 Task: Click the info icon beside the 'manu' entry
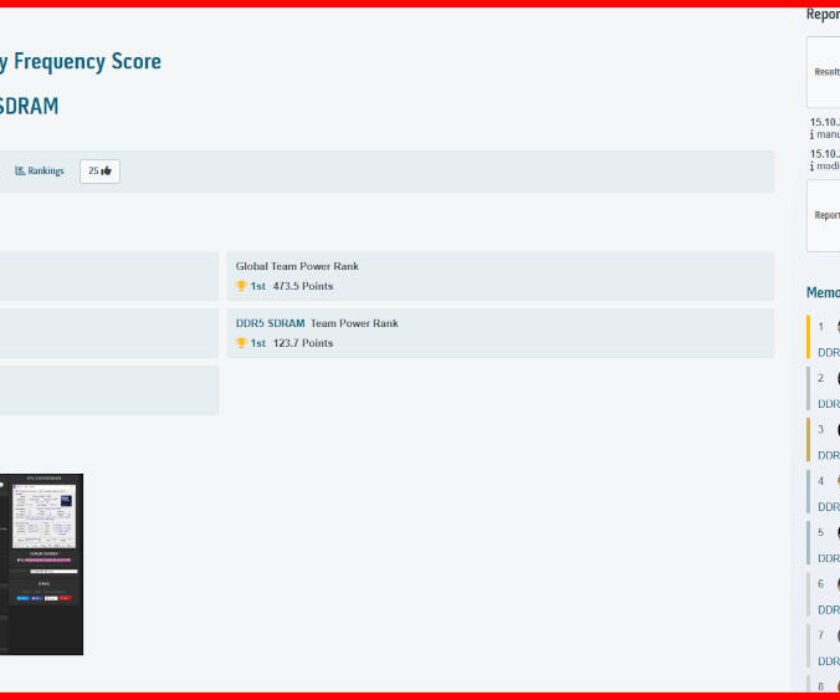(x=813, y=134)
